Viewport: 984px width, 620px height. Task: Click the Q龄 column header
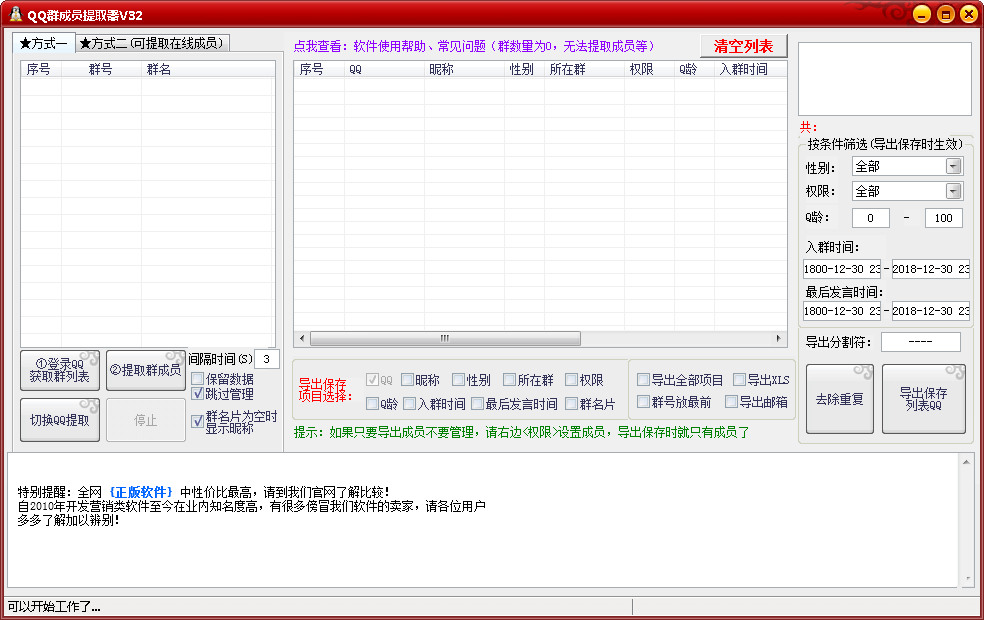point(694,69)
